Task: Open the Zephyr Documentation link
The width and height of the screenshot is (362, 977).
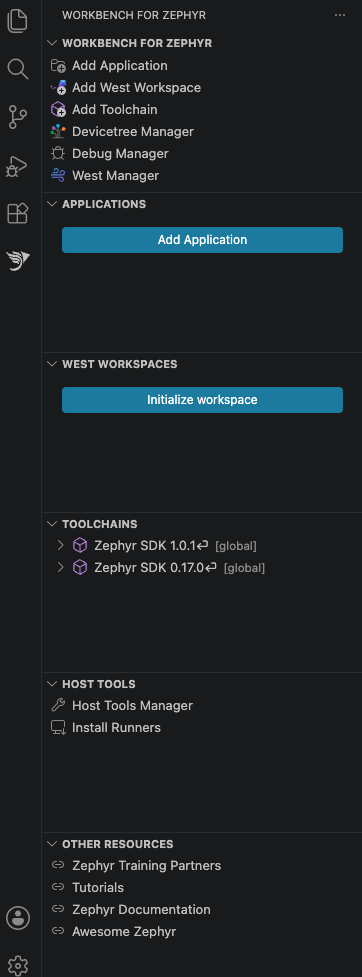Action: pyautogui.click(x=141, y=910)
